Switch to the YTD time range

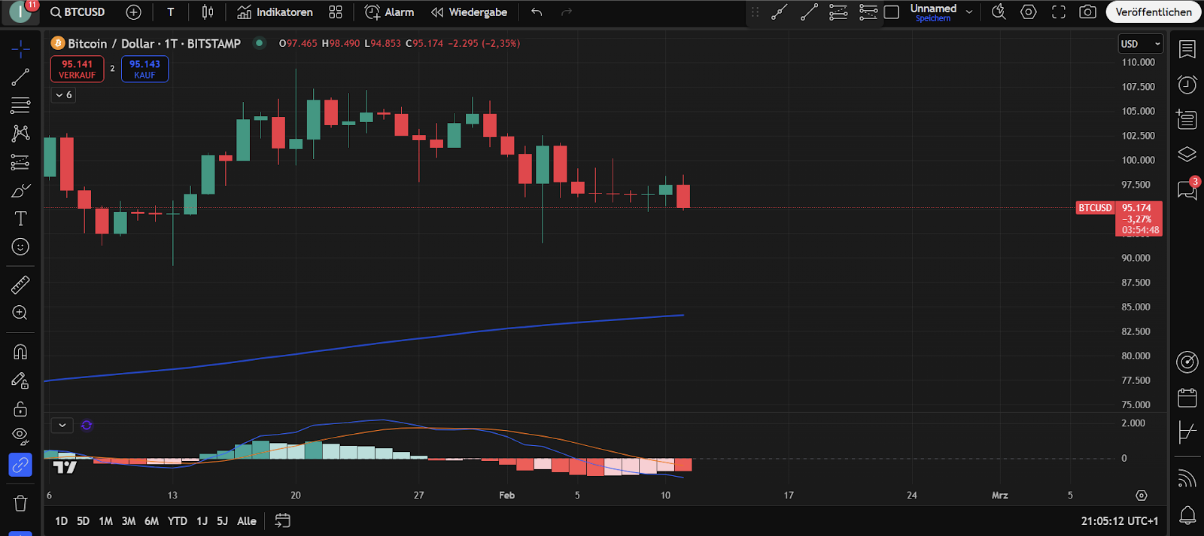[x=177, y=521]
